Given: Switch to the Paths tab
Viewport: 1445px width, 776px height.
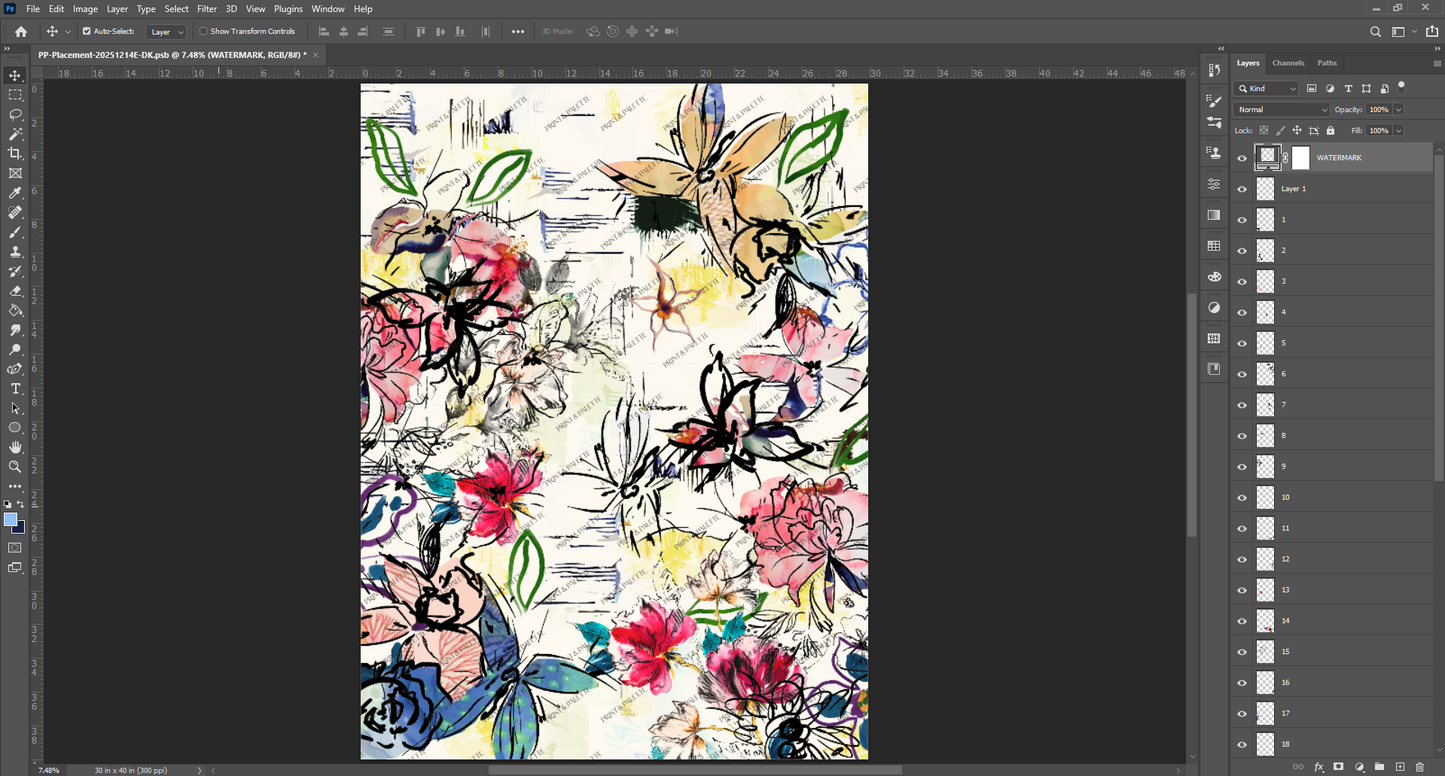Looking at the screenshot, I should click(x=1327, y=63).
